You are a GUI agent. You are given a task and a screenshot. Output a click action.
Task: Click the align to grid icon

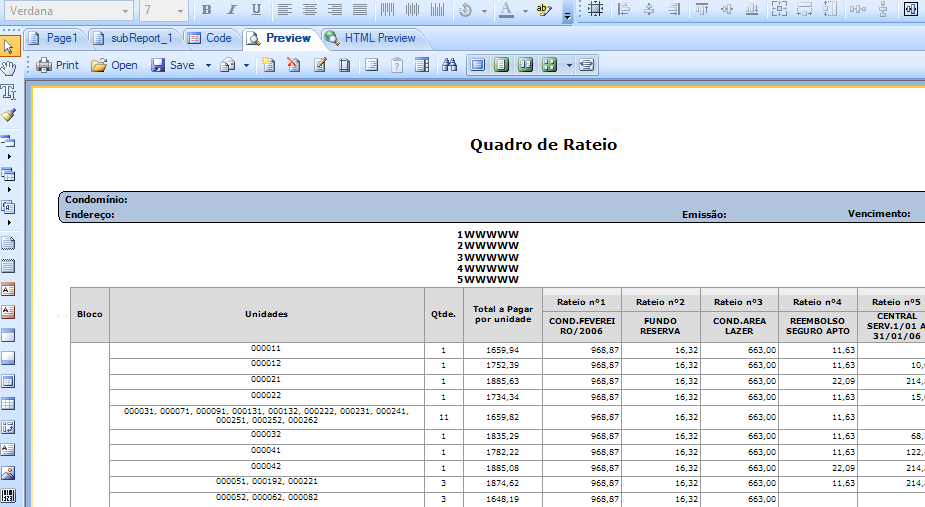595,9
